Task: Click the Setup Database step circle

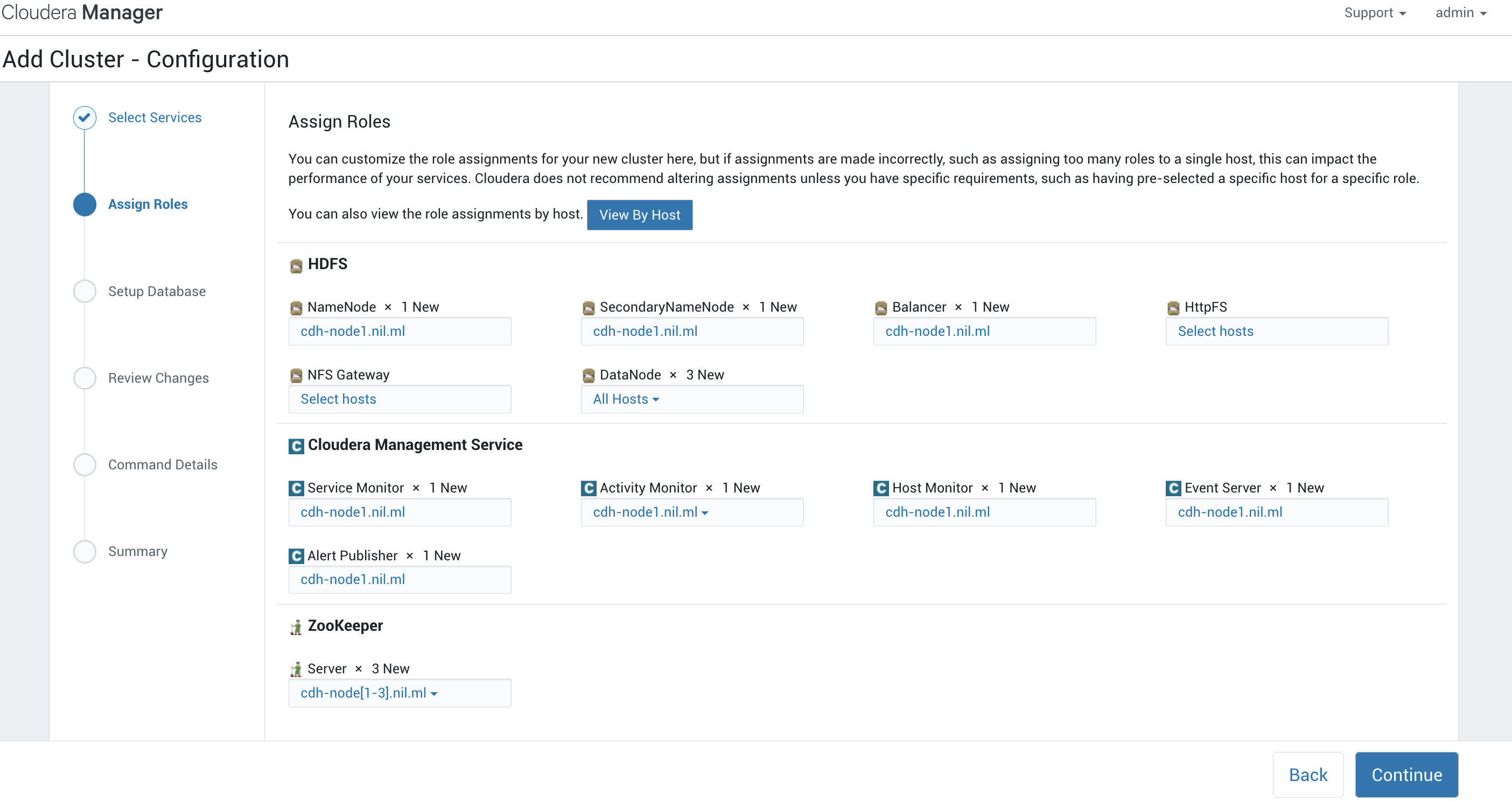Action: point(85,291)
